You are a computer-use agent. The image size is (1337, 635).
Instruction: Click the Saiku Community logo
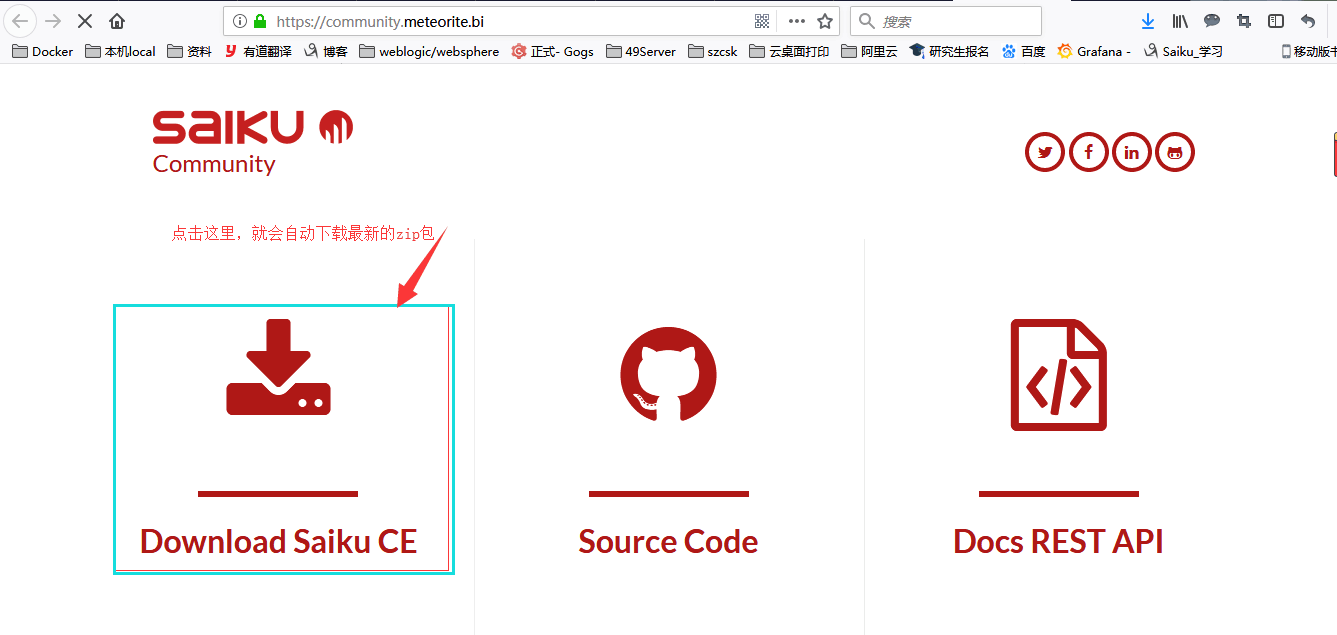(252, 141)
